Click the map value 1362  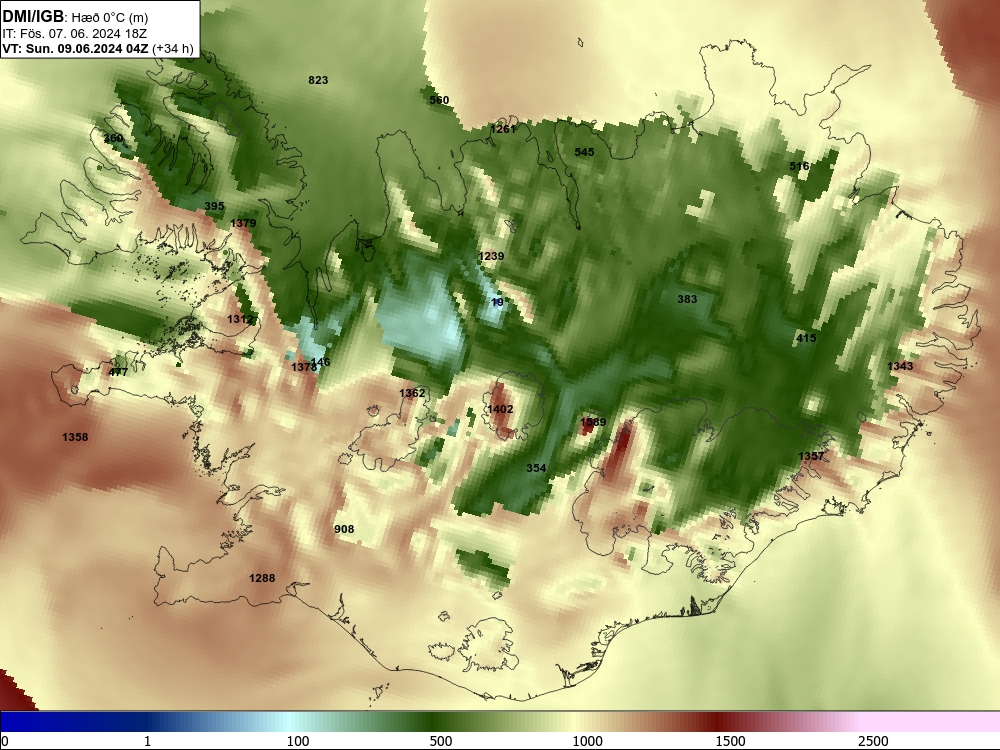click(412, 393)
